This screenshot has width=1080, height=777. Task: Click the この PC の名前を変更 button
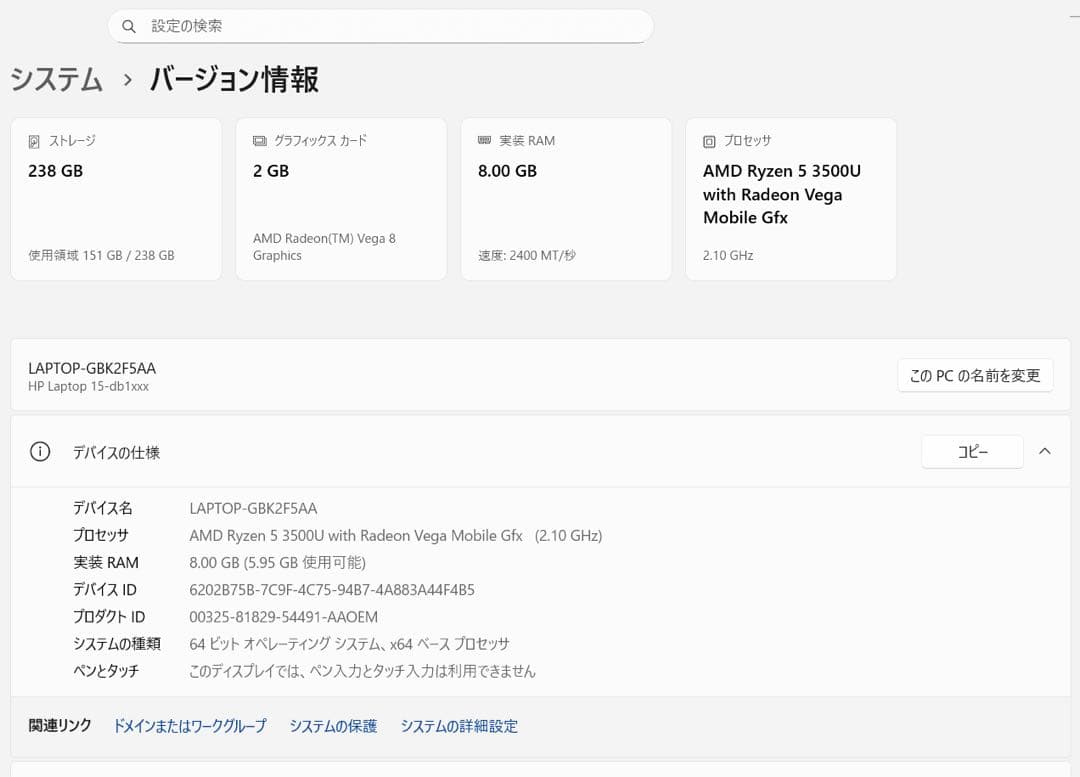point(975,374)
